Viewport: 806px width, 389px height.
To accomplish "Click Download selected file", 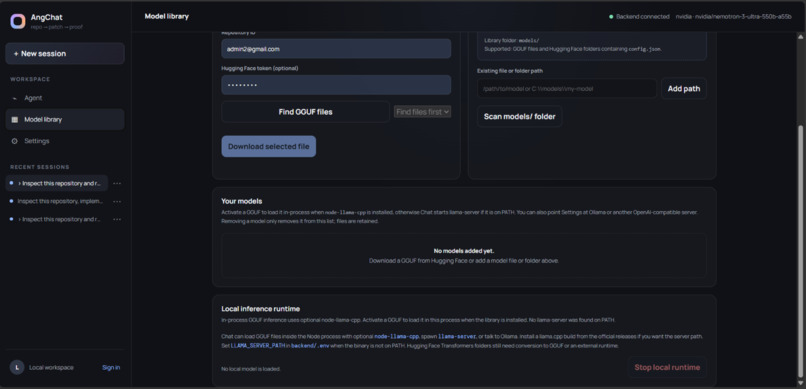I will [269, 146].
